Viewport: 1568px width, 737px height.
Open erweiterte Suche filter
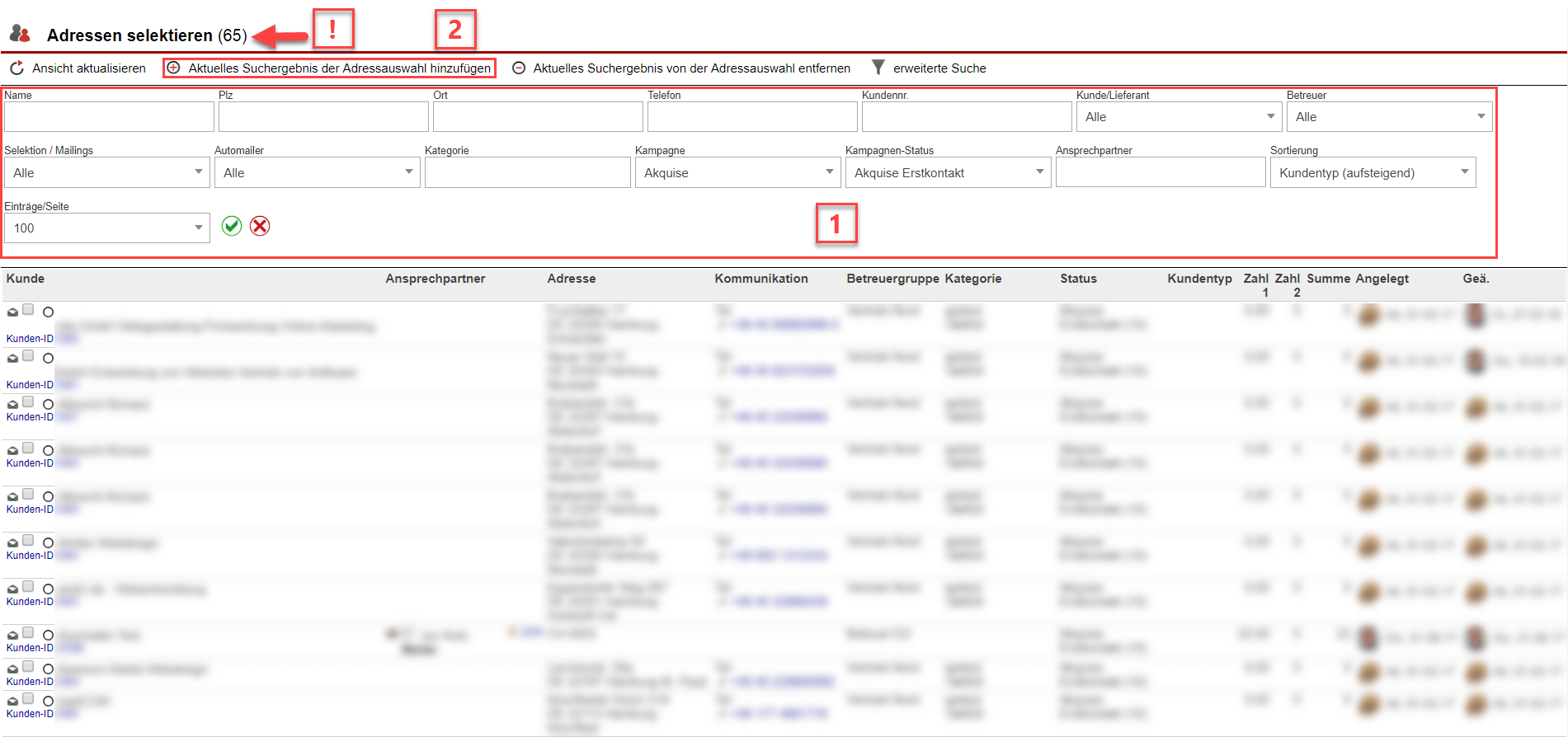click(x=930, y=68)
